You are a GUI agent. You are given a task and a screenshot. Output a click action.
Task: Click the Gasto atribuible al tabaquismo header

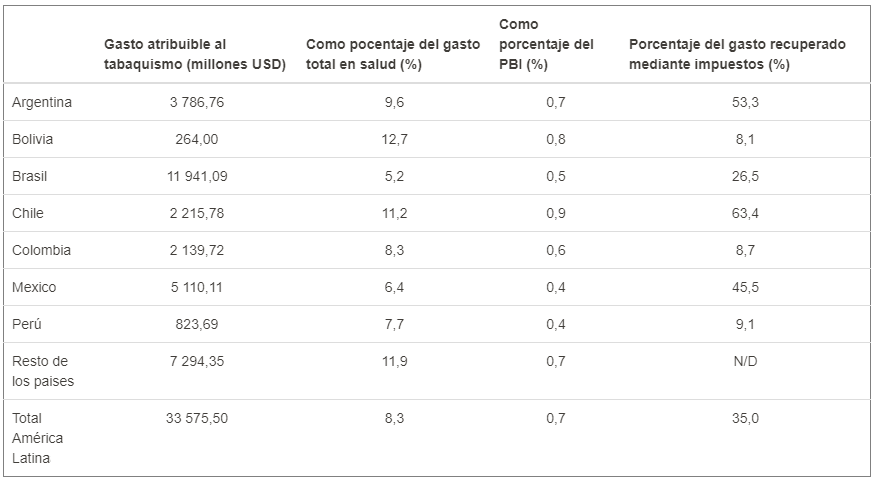pos(195,54)
